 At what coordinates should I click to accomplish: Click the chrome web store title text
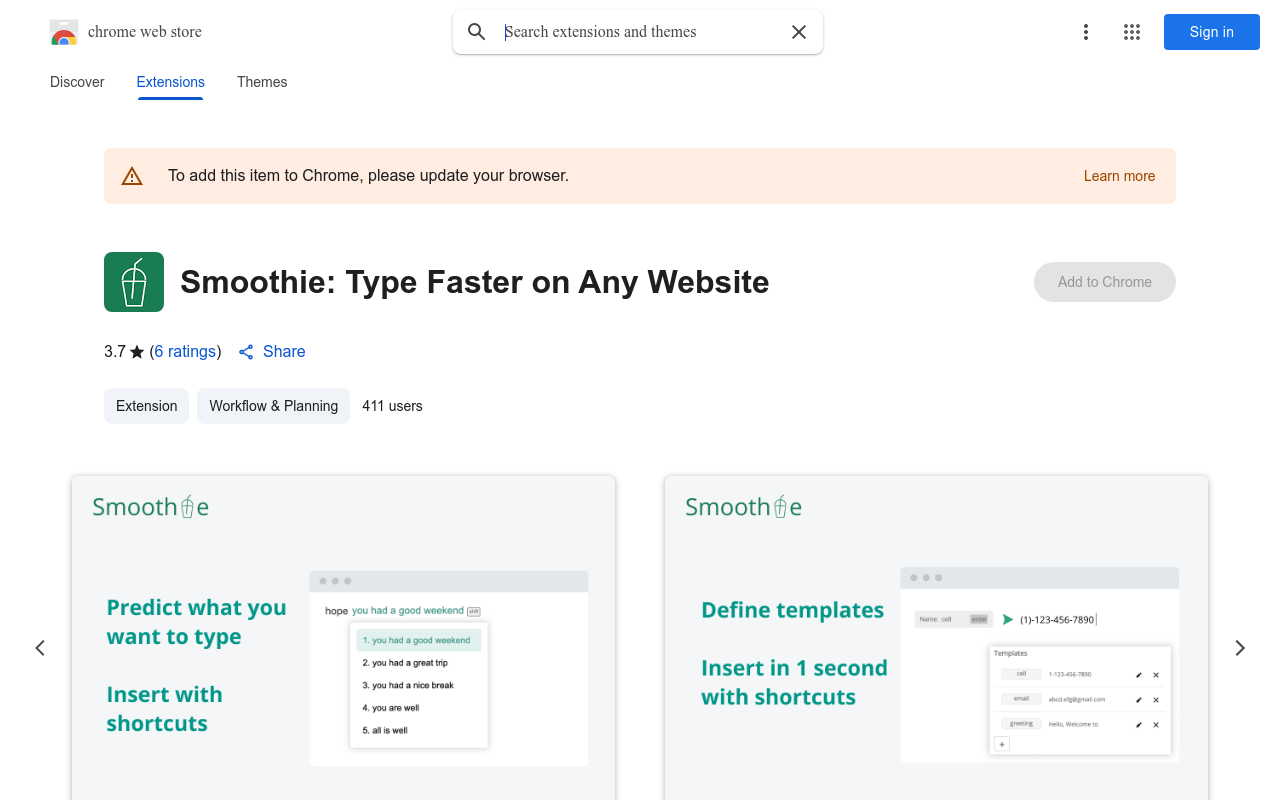pyautogui.click(x=145, y=32)
